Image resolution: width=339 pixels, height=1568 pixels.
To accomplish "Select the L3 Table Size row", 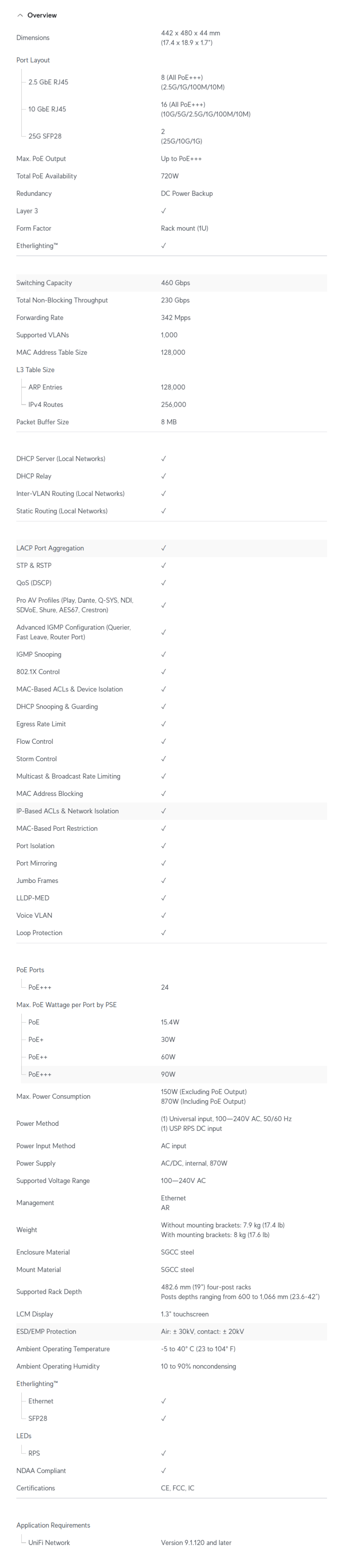I will (x=171, y=370).
